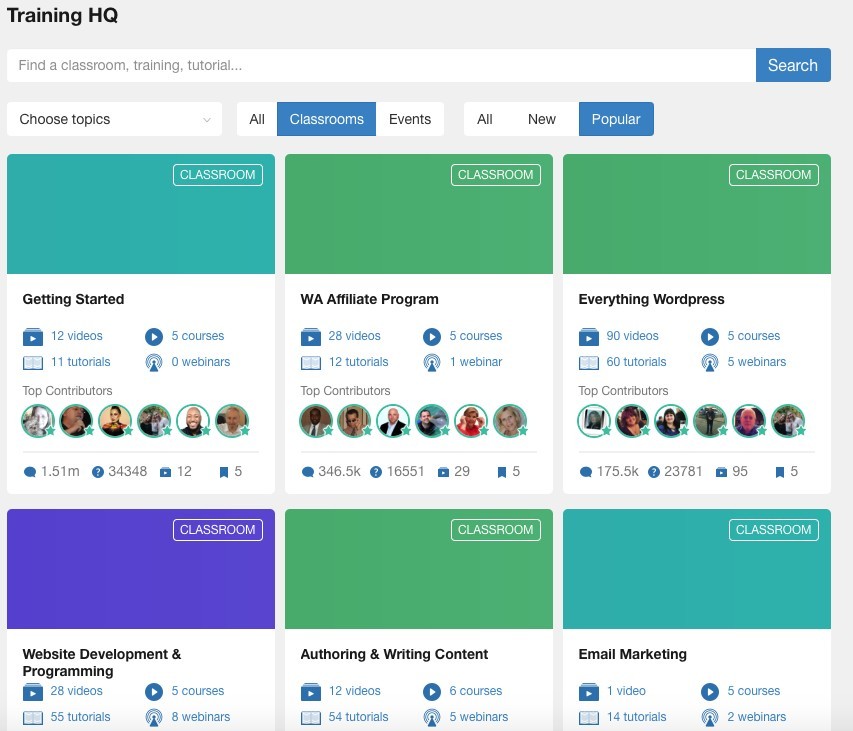This screenshot has width=853, height=731.
Task: Click the green Authoring & Writing Content banner
Action: [x=419, y=569]
